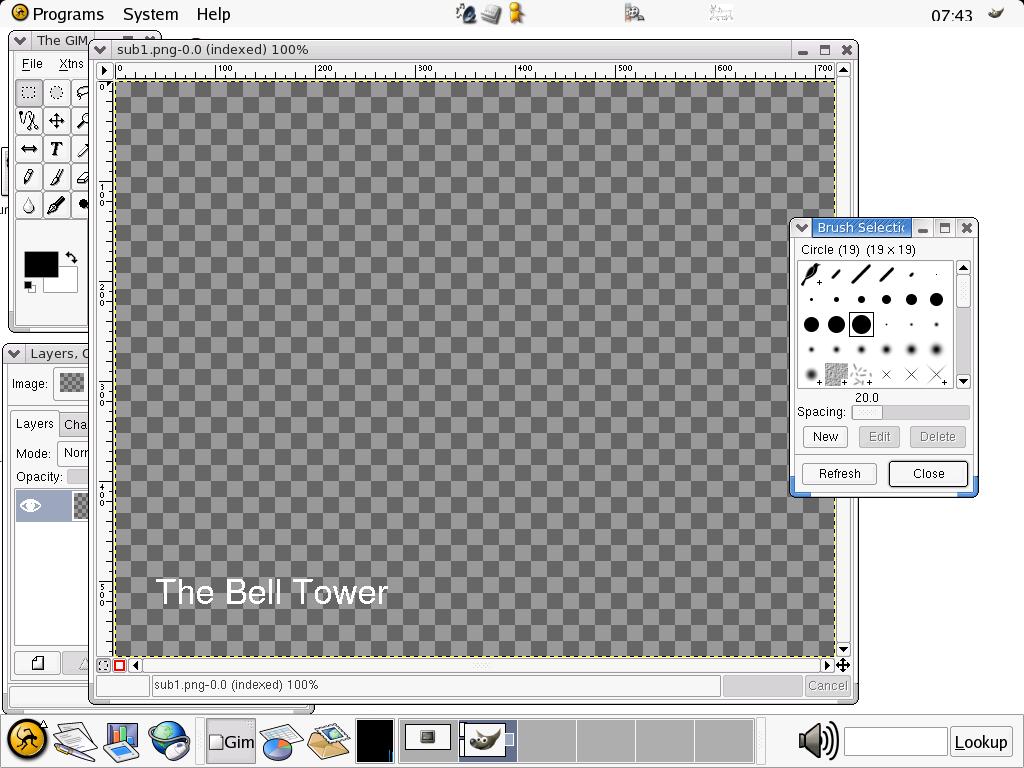Choose the Bezier Paths tool
The image size is (1024, 768).
click(x=29, y=121)
